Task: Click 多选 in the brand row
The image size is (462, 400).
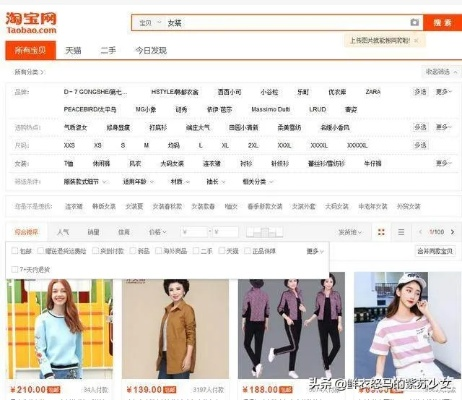Action: (x=420, y=92)
